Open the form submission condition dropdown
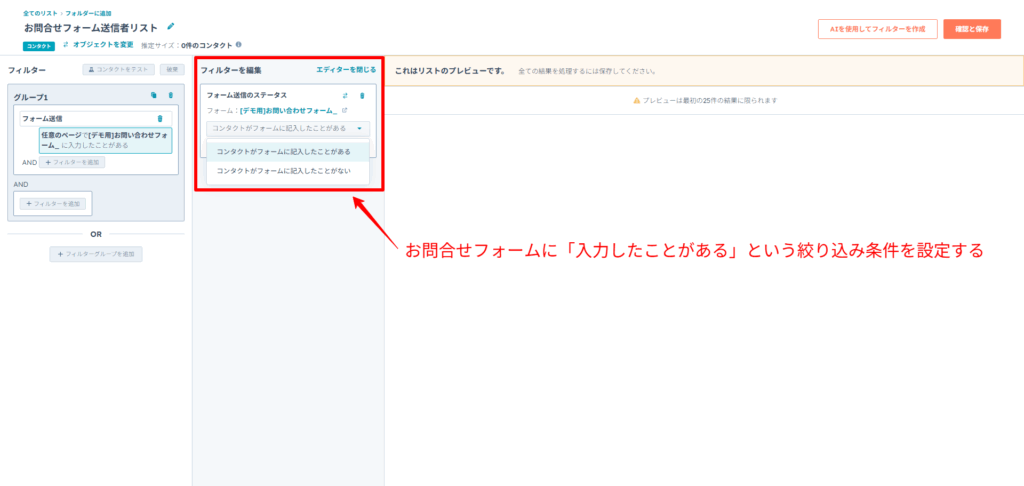 point(288,129)
